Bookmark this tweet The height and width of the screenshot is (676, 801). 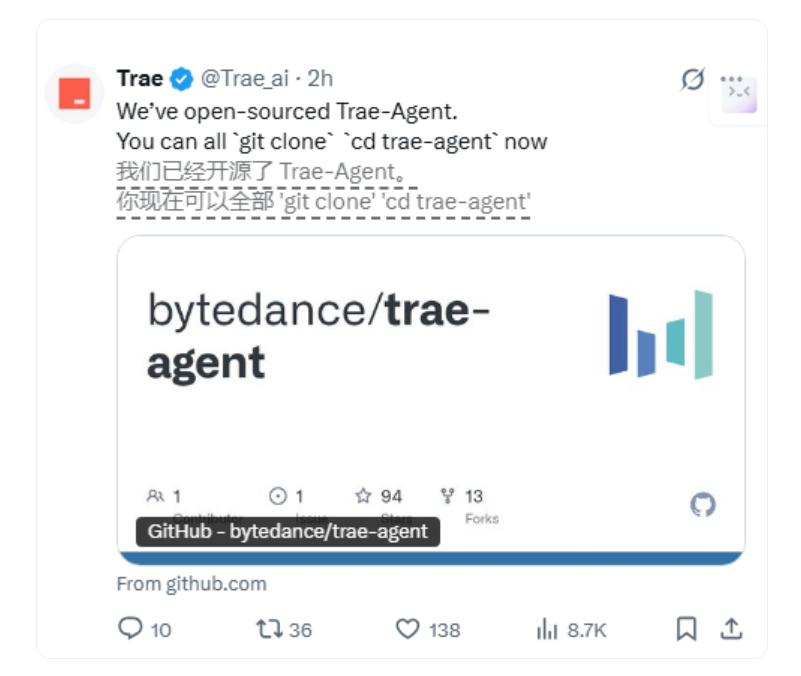click(x=686, y=628)
